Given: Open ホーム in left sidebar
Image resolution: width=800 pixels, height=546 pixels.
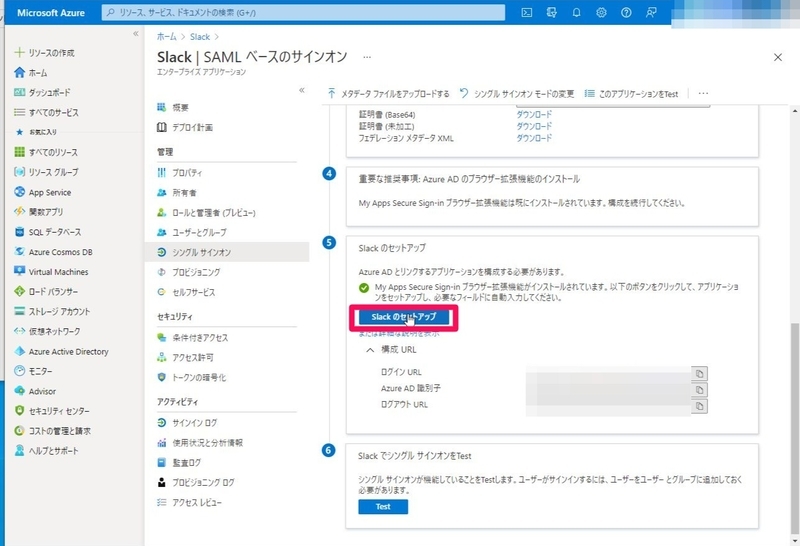Looking at the screenshot, I should coord(31,72).
